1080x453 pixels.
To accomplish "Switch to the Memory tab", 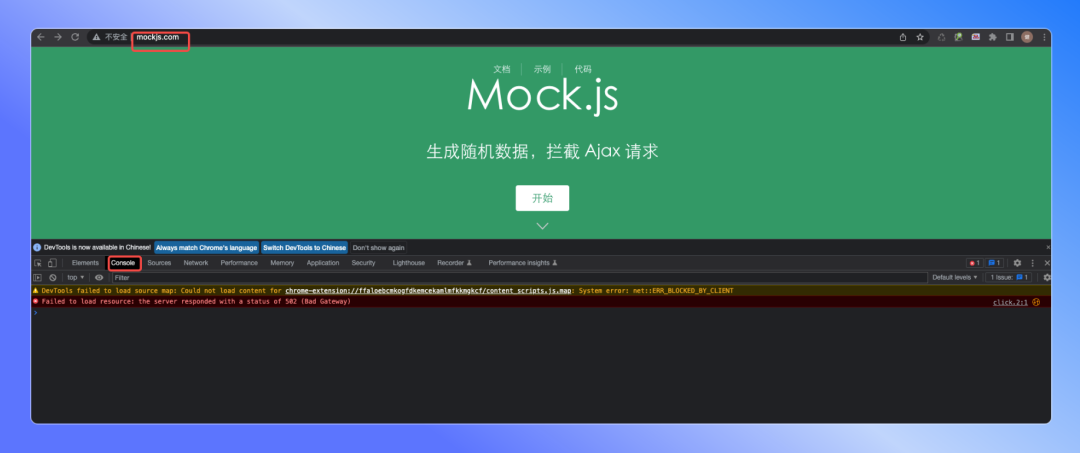I will coord(282,263).
